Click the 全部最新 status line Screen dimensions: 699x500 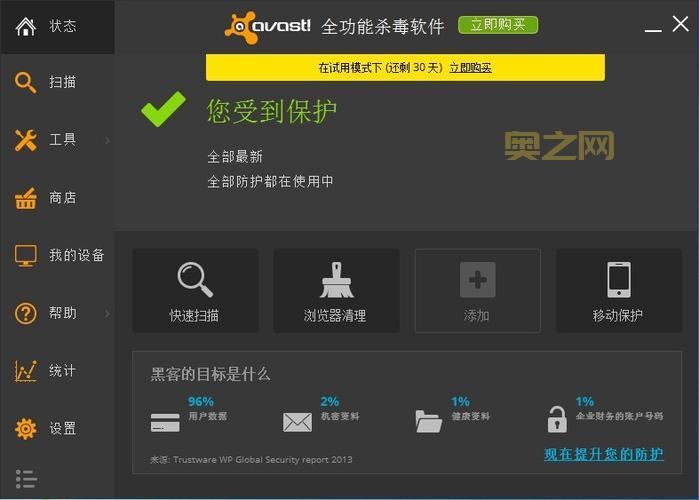(235, 157)
